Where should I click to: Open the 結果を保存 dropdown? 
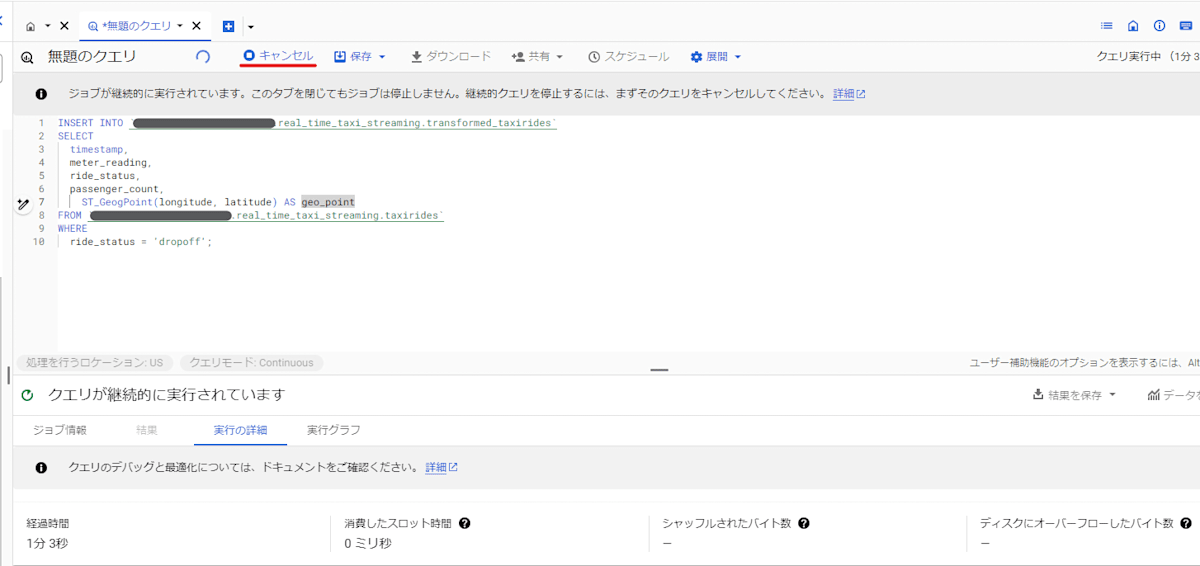point(1074,395)
